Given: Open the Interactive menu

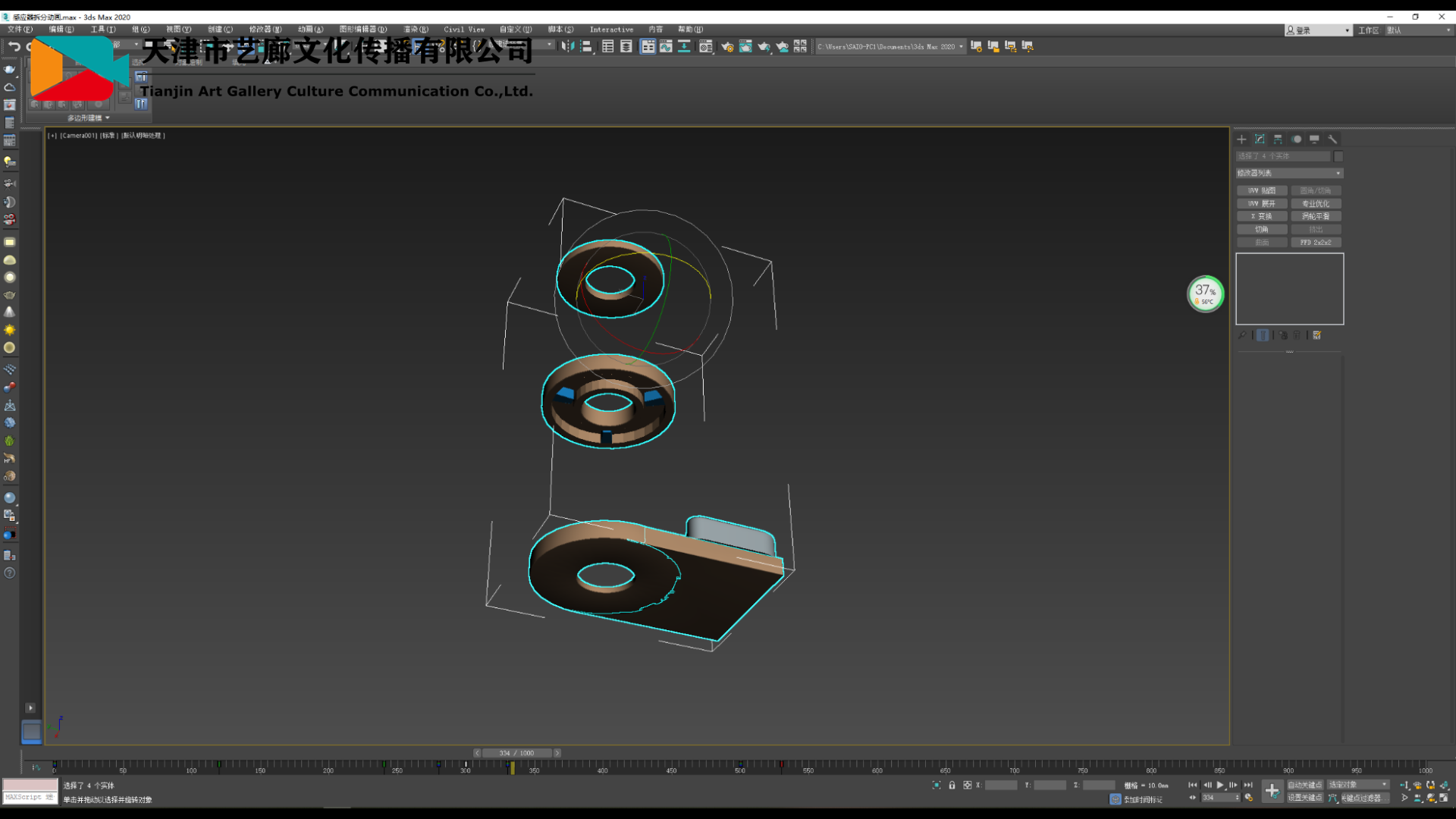Looking at the screenshot, I should (x=611, y=30).
